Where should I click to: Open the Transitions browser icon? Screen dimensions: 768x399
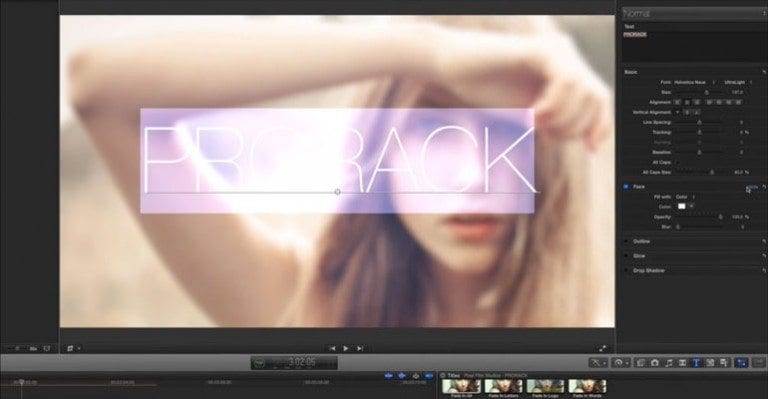point(682,363)
